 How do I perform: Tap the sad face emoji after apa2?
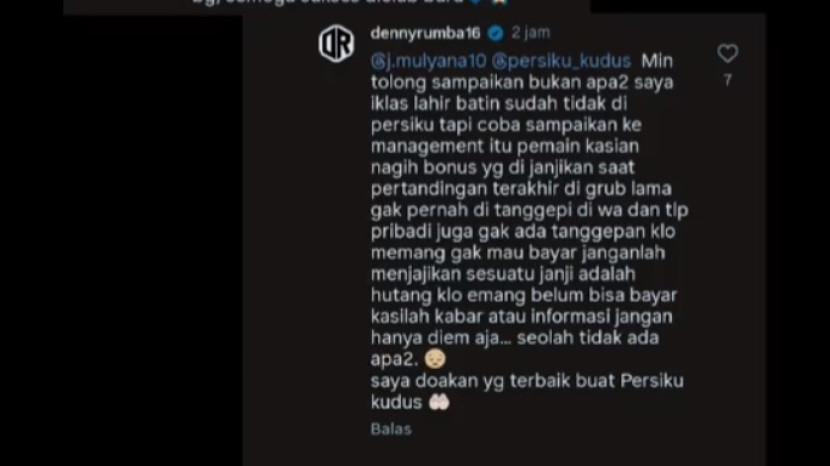click(435, 359)
